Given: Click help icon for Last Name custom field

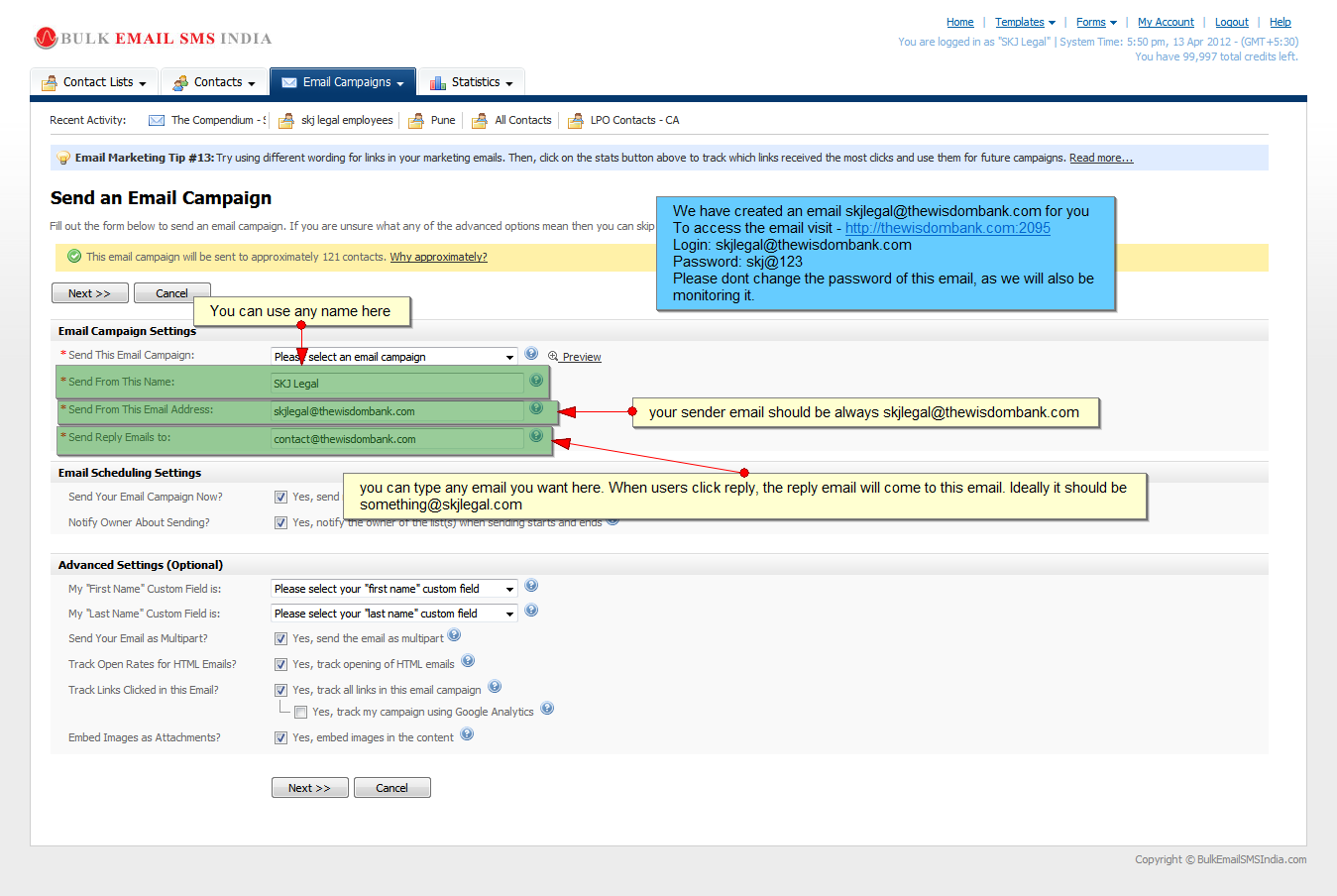Looking at the screenshot, I should (x=531, y=611).
